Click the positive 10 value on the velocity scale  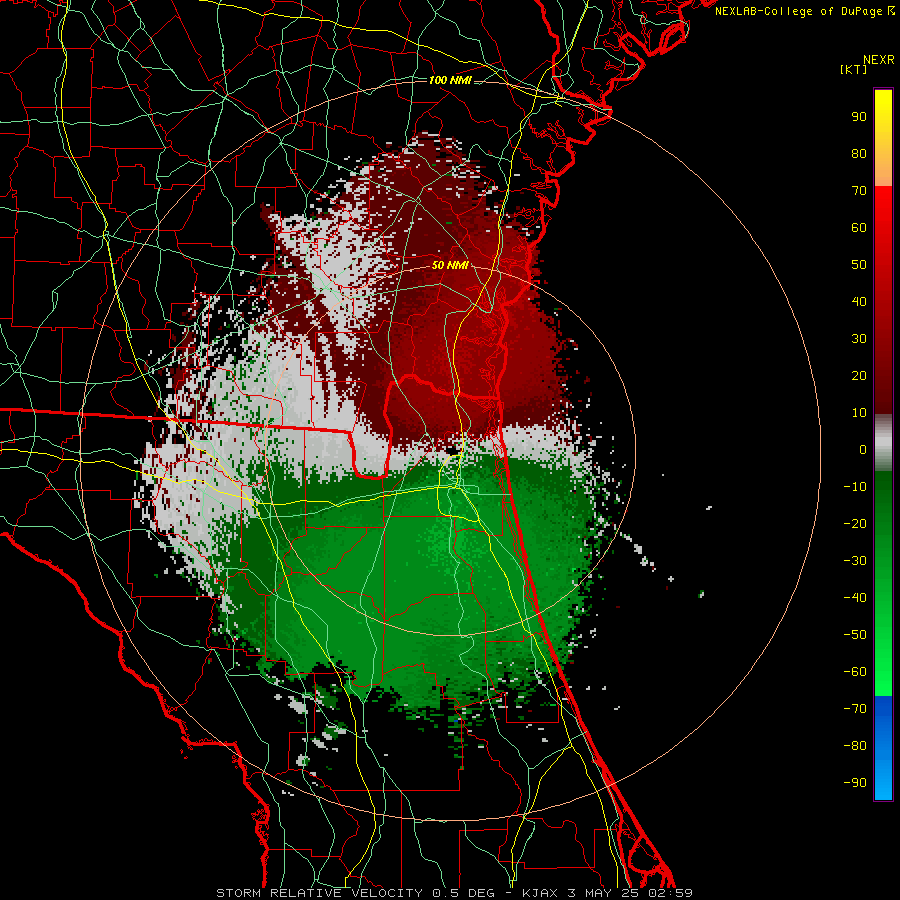coord(859,413)
